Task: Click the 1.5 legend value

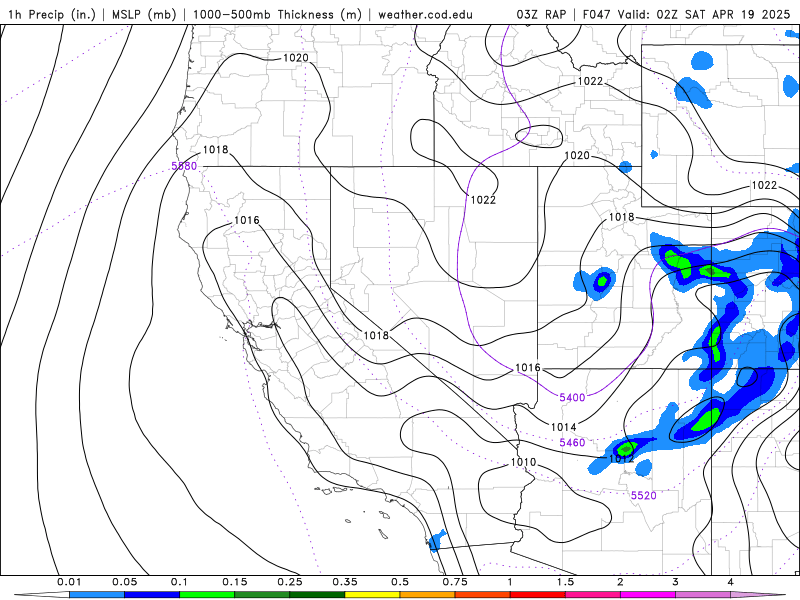Action: pos(565,582)
